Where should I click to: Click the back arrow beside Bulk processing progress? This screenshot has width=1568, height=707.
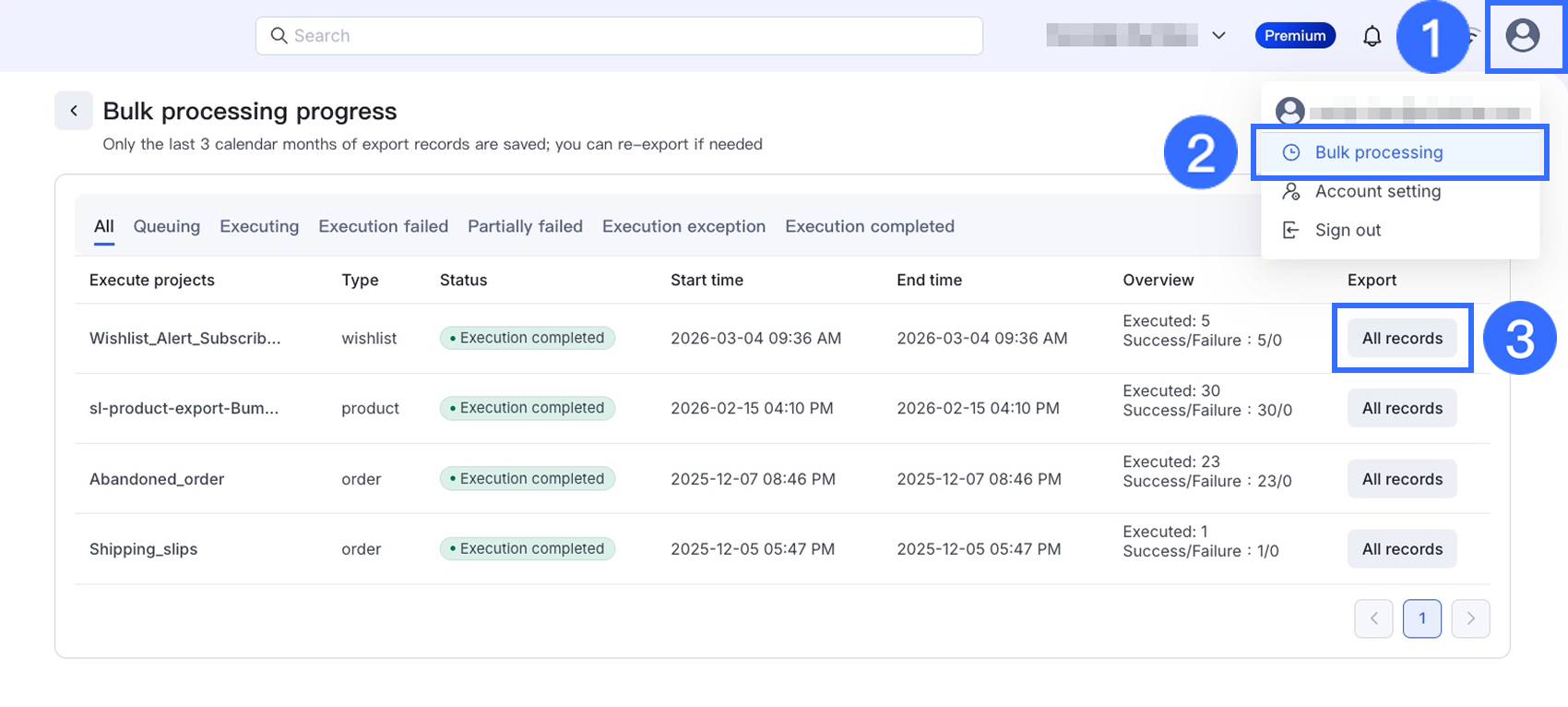[x=74, y=111]
